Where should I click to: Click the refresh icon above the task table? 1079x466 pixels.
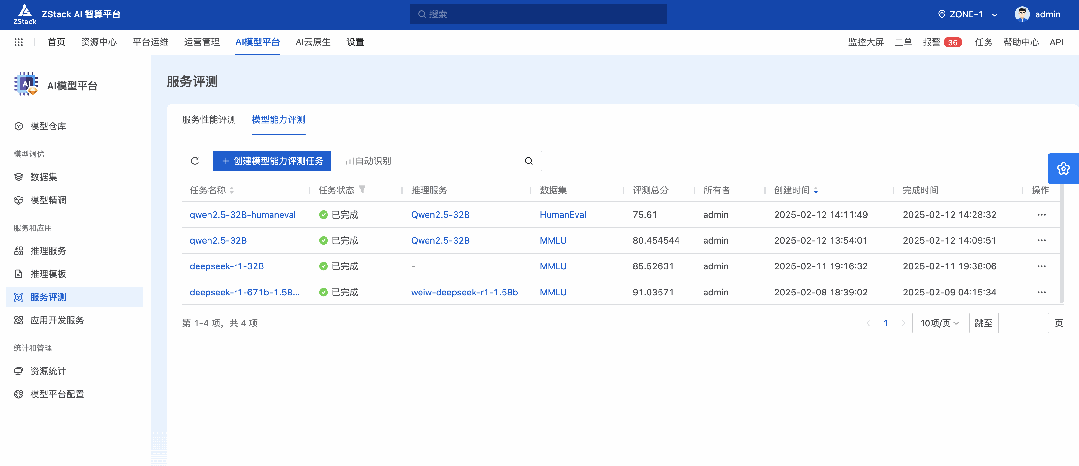tap(194, 161)
